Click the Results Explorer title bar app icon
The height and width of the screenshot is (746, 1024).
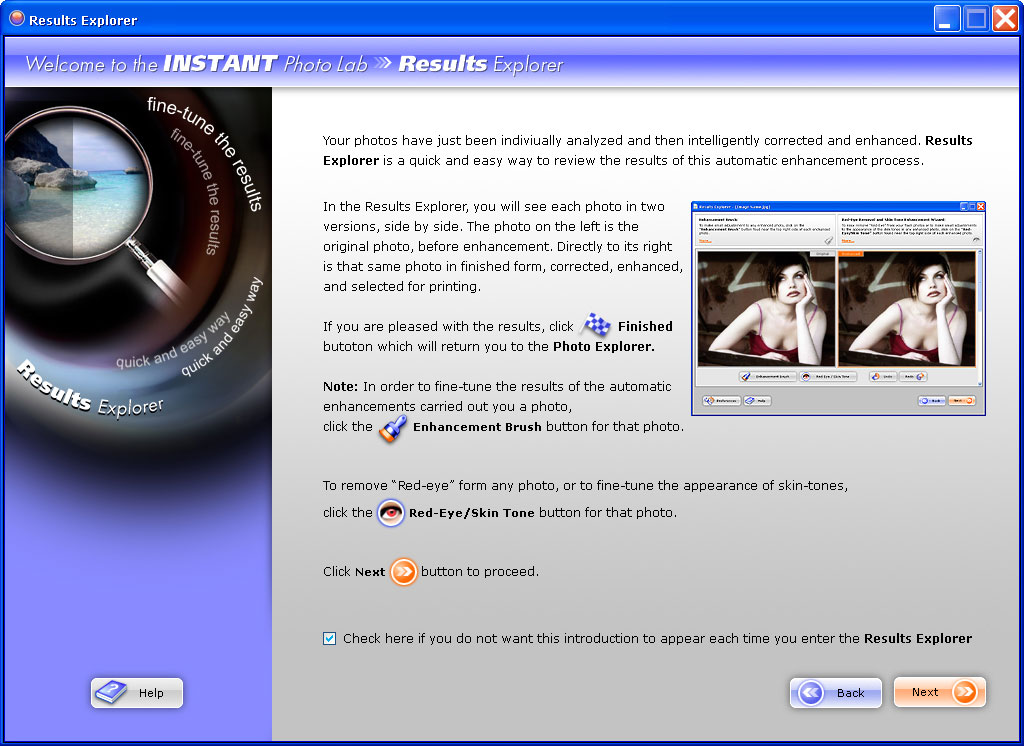[16, 19]
